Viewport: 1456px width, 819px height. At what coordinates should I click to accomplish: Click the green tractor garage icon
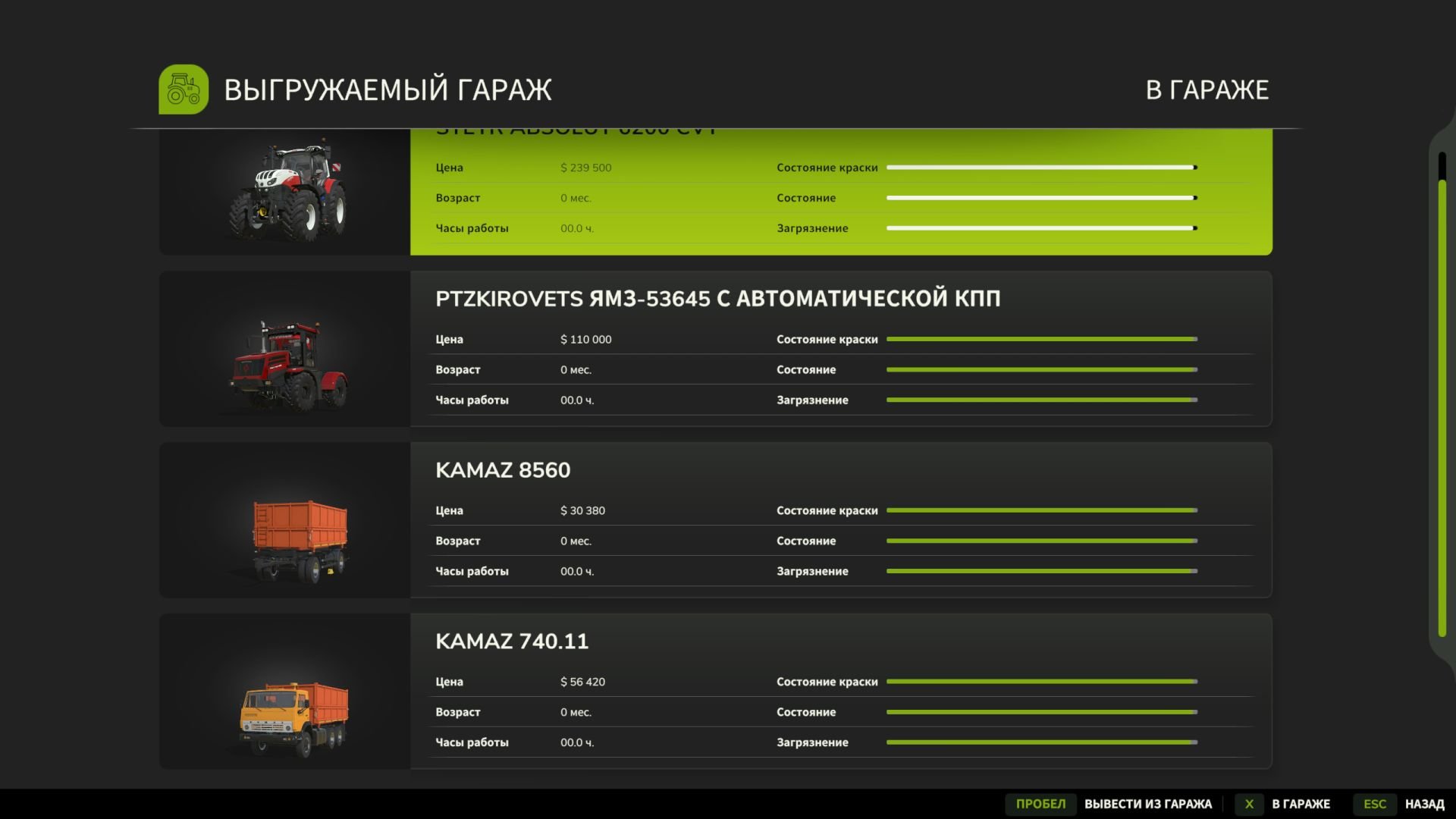(184, 89)
